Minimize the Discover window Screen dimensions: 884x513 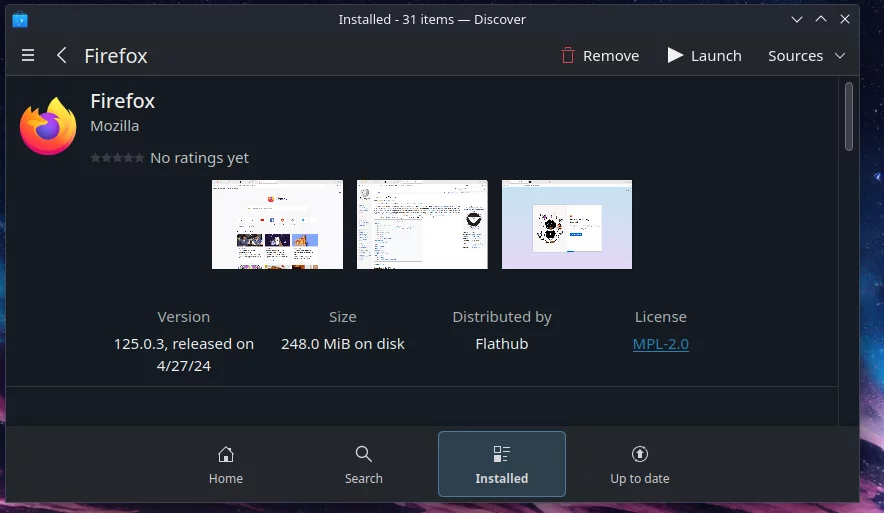tap(797, 19)
